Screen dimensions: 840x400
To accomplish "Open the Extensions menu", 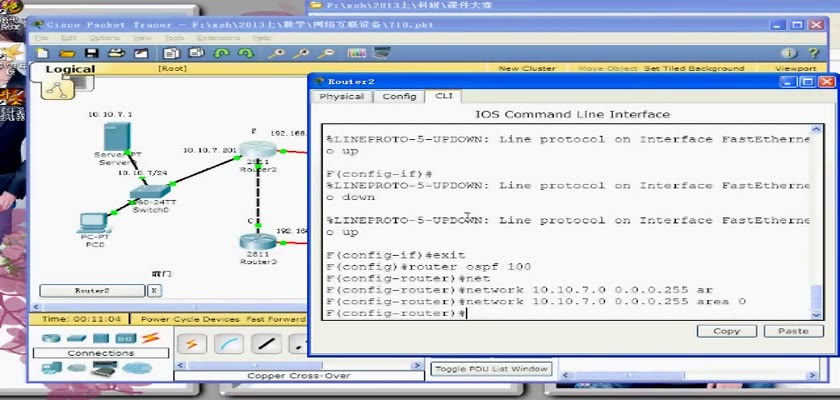I will pos(218,38).
